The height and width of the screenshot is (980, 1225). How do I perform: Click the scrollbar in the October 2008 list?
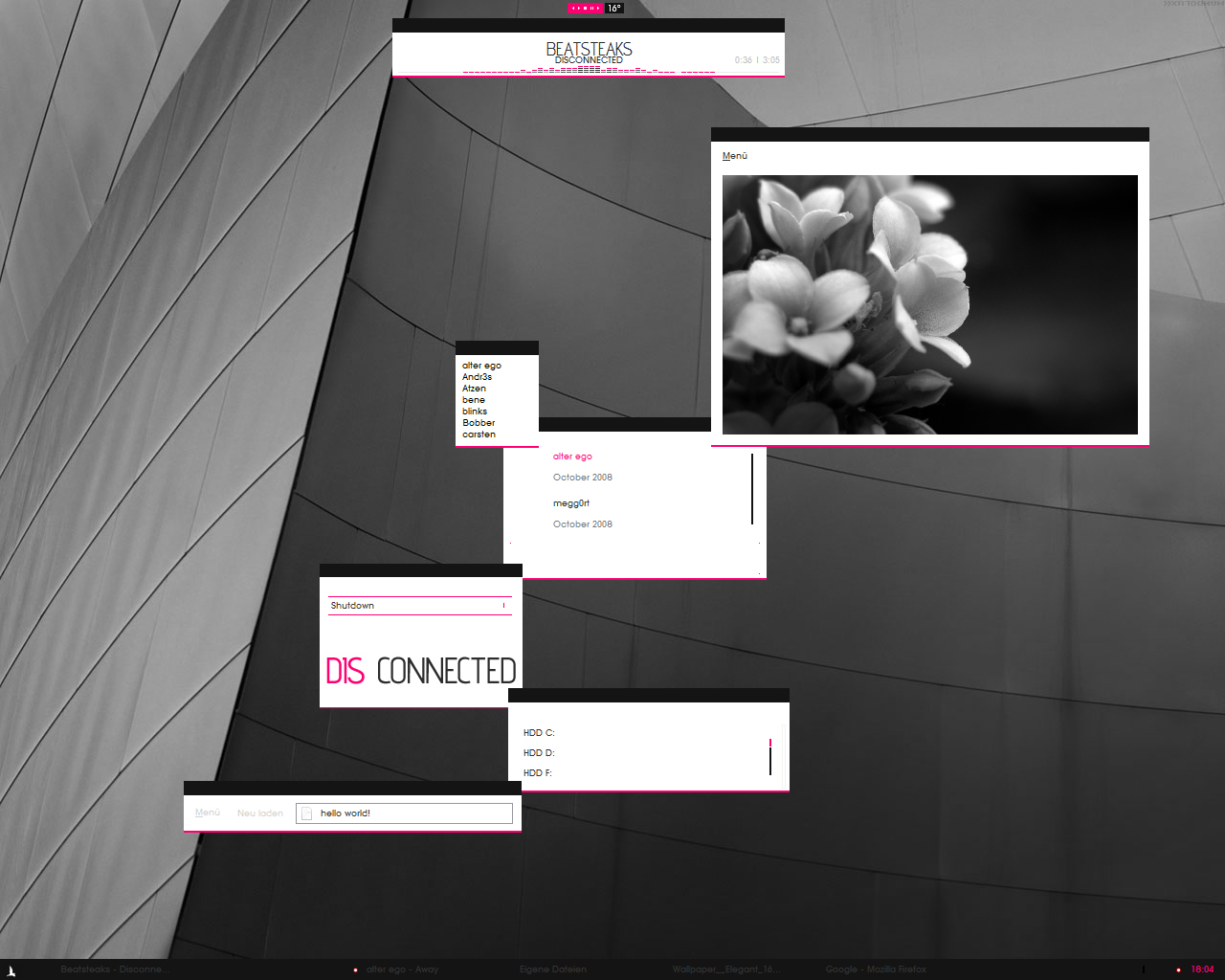[x=752, y=489]
